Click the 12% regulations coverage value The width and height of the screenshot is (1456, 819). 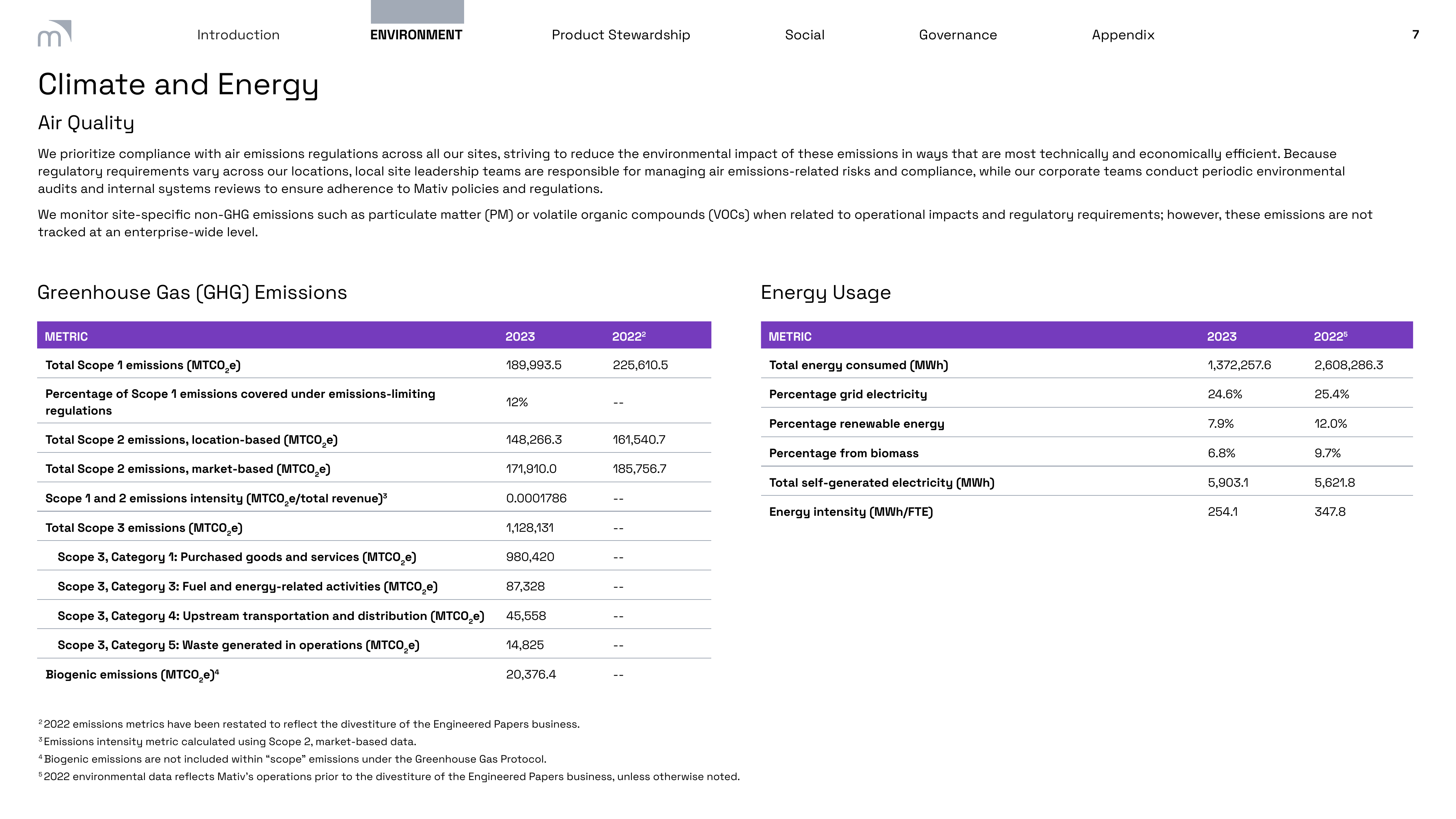[517, 402]
